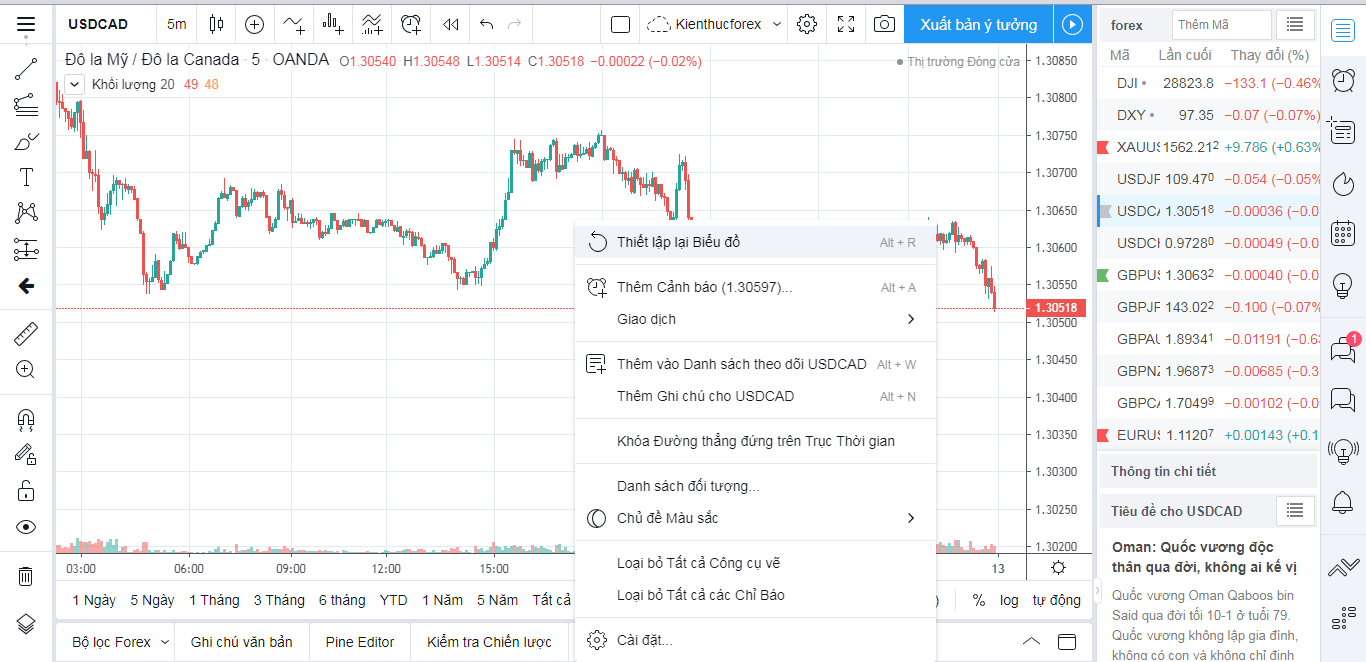Toggle the magnet snap mode

click(x=26, y=419)
